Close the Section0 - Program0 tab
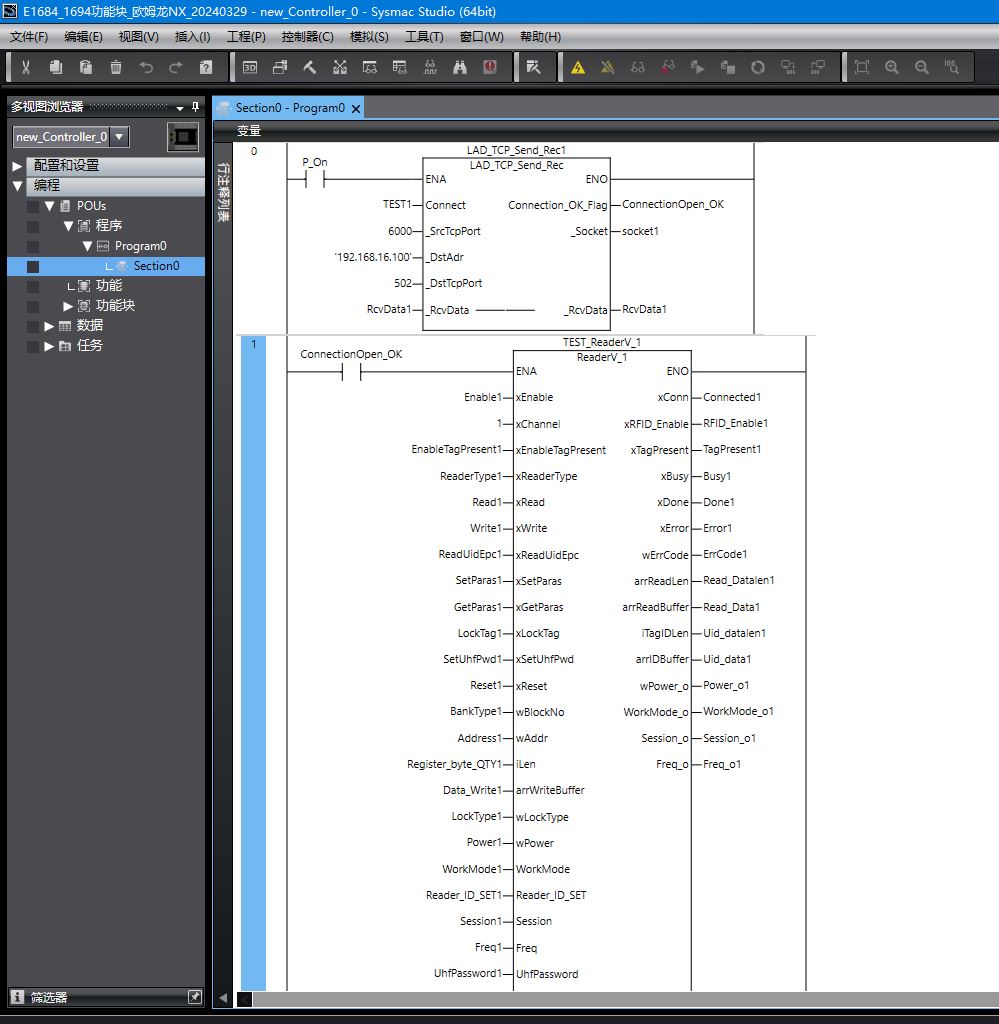This screenshot has height=1024, width=999. (356, 108)
